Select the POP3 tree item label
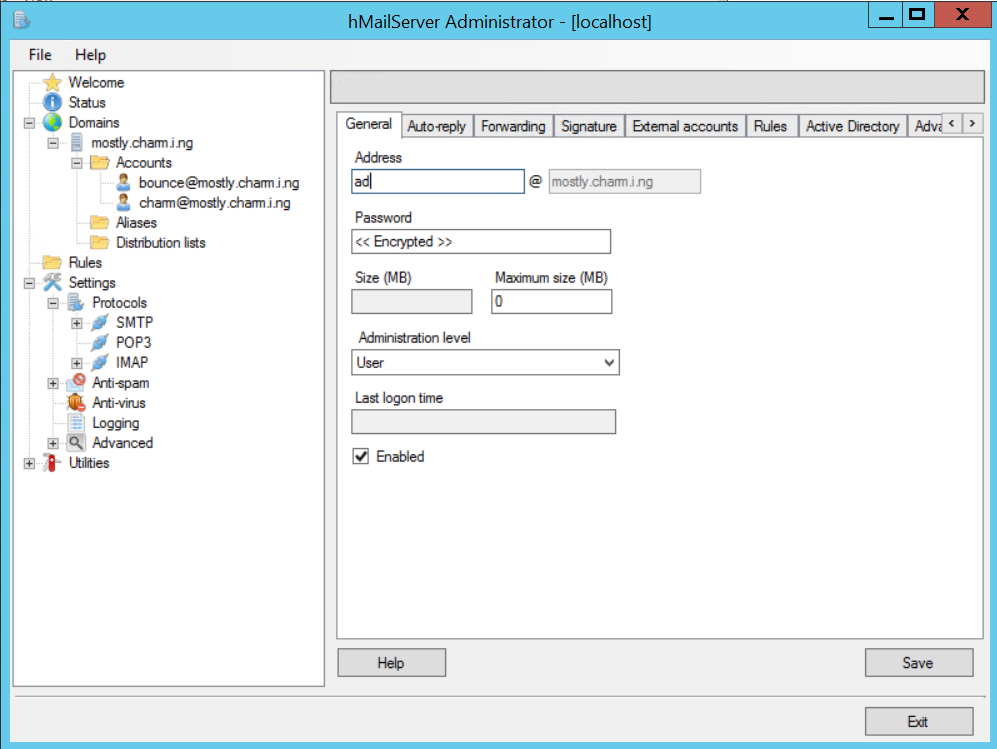Viewport: 997px width, 749px height. [x=134, y=343]
